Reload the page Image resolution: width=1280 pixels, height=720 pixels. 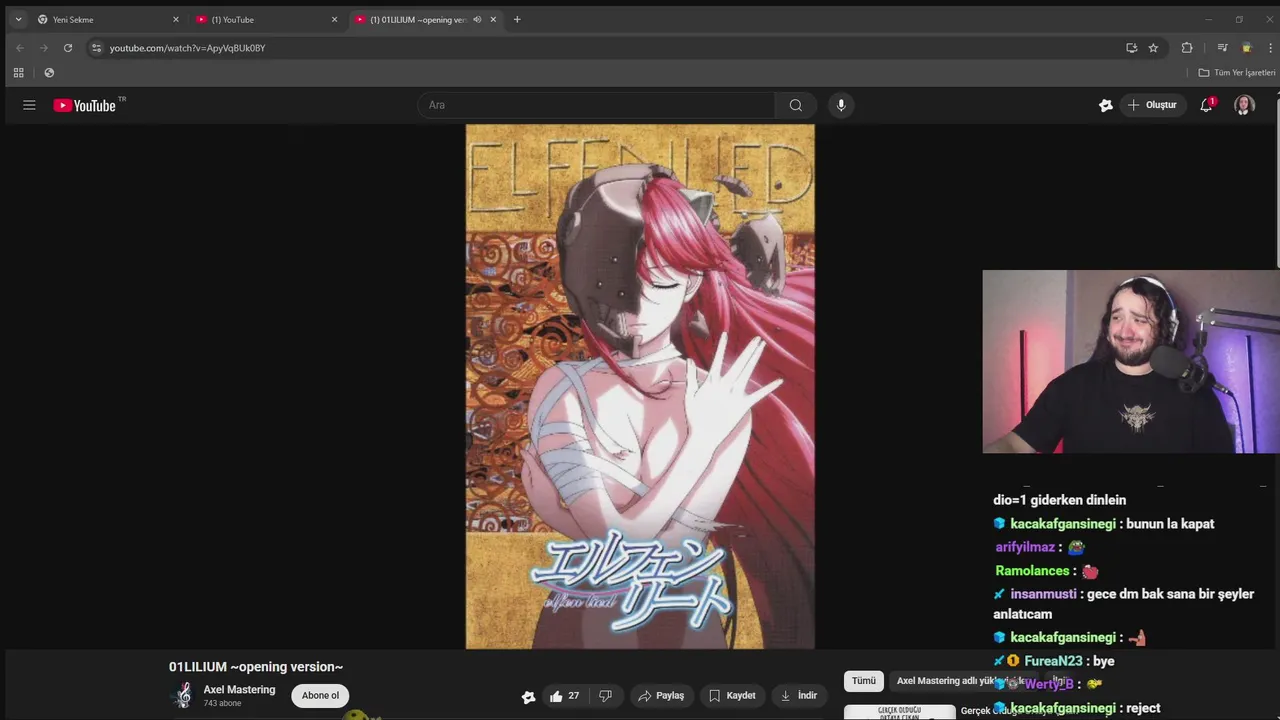68,48
